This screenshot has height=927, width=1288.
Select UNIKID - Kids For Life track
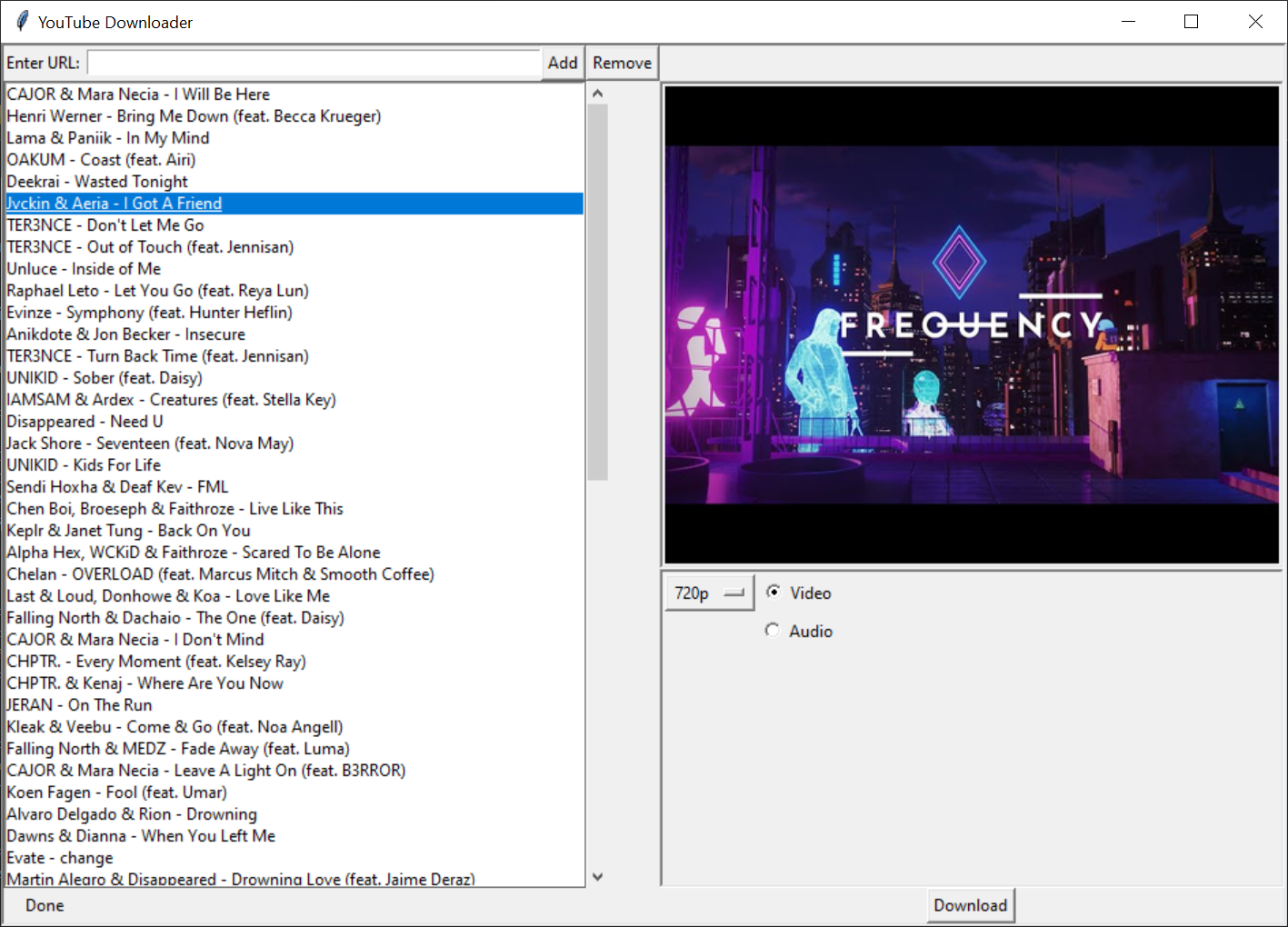tap(84, 464)
